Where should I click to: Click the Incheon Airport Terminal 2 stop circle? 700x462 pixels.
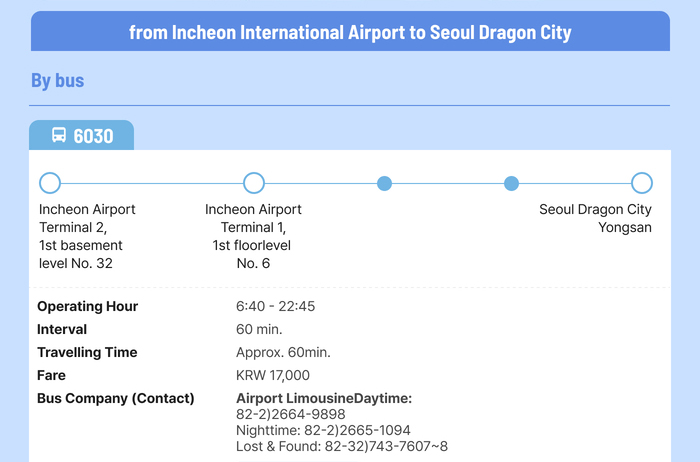(x=50, y=183)
